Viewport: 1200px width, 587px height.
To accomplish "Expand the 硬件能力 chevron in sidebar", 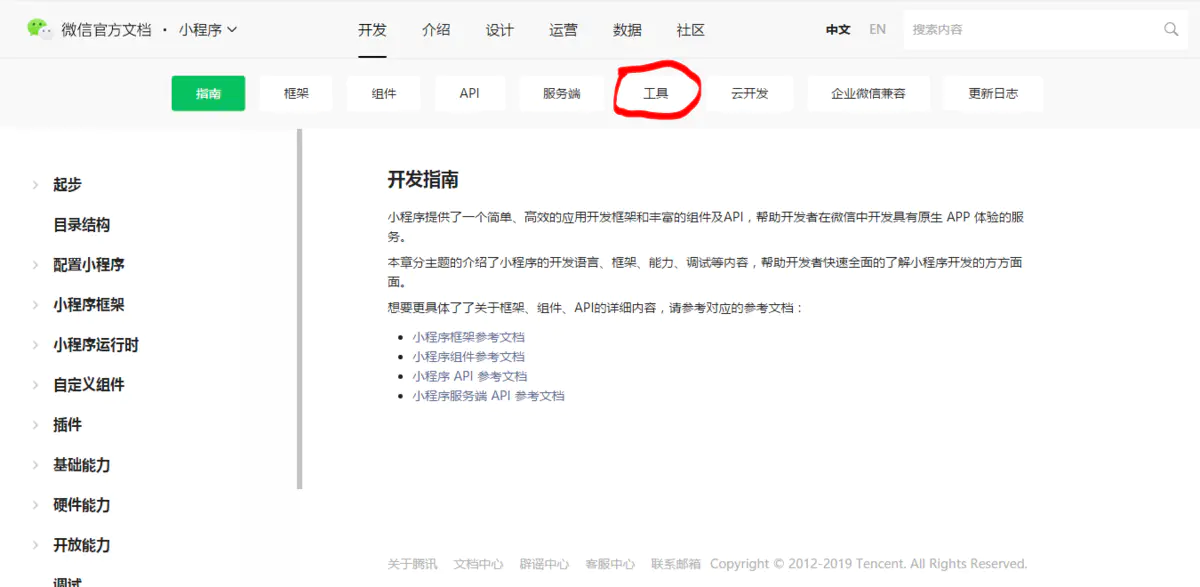I will coord(35,505).
